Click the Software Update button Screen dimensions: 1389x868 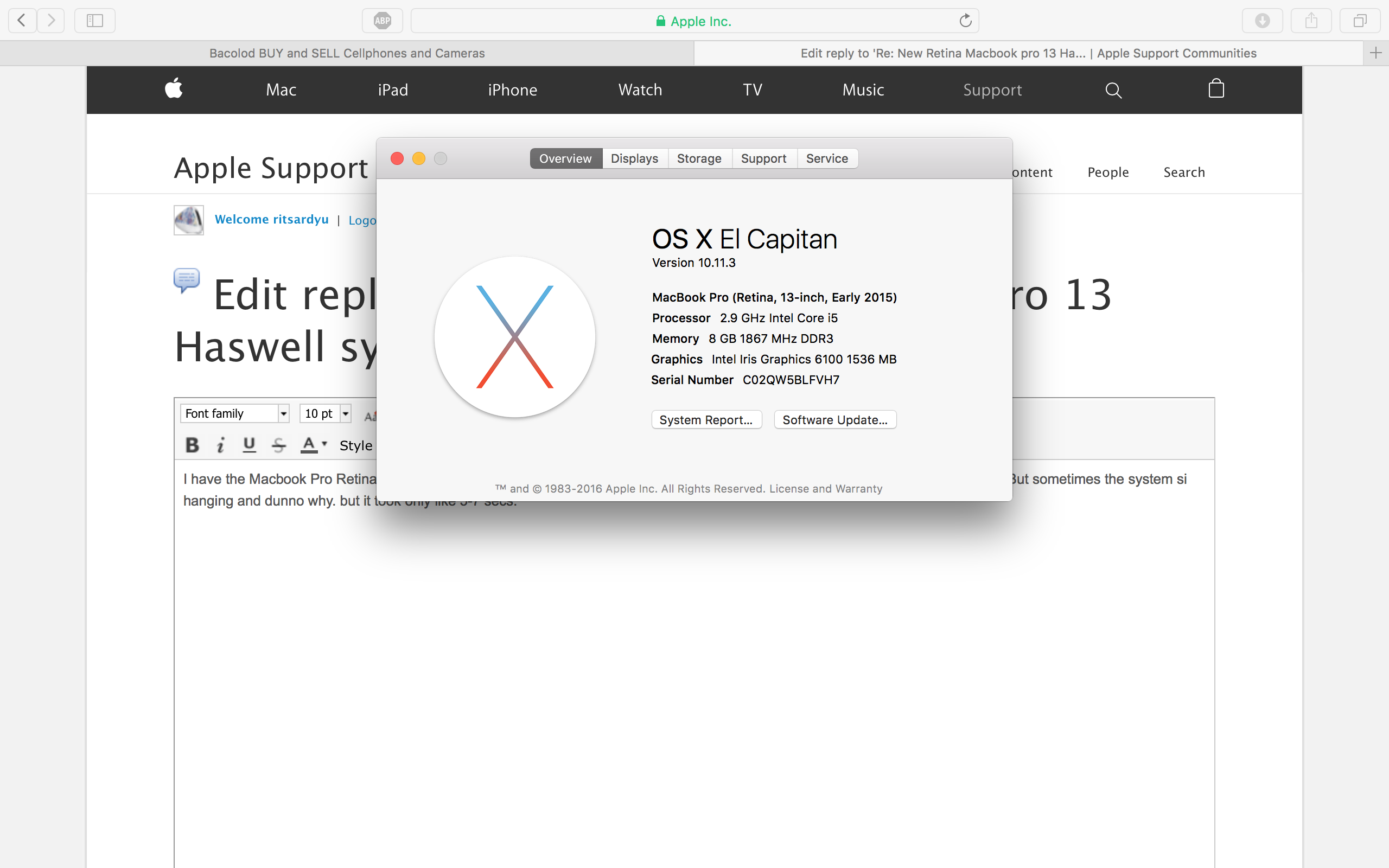(834, 420)
